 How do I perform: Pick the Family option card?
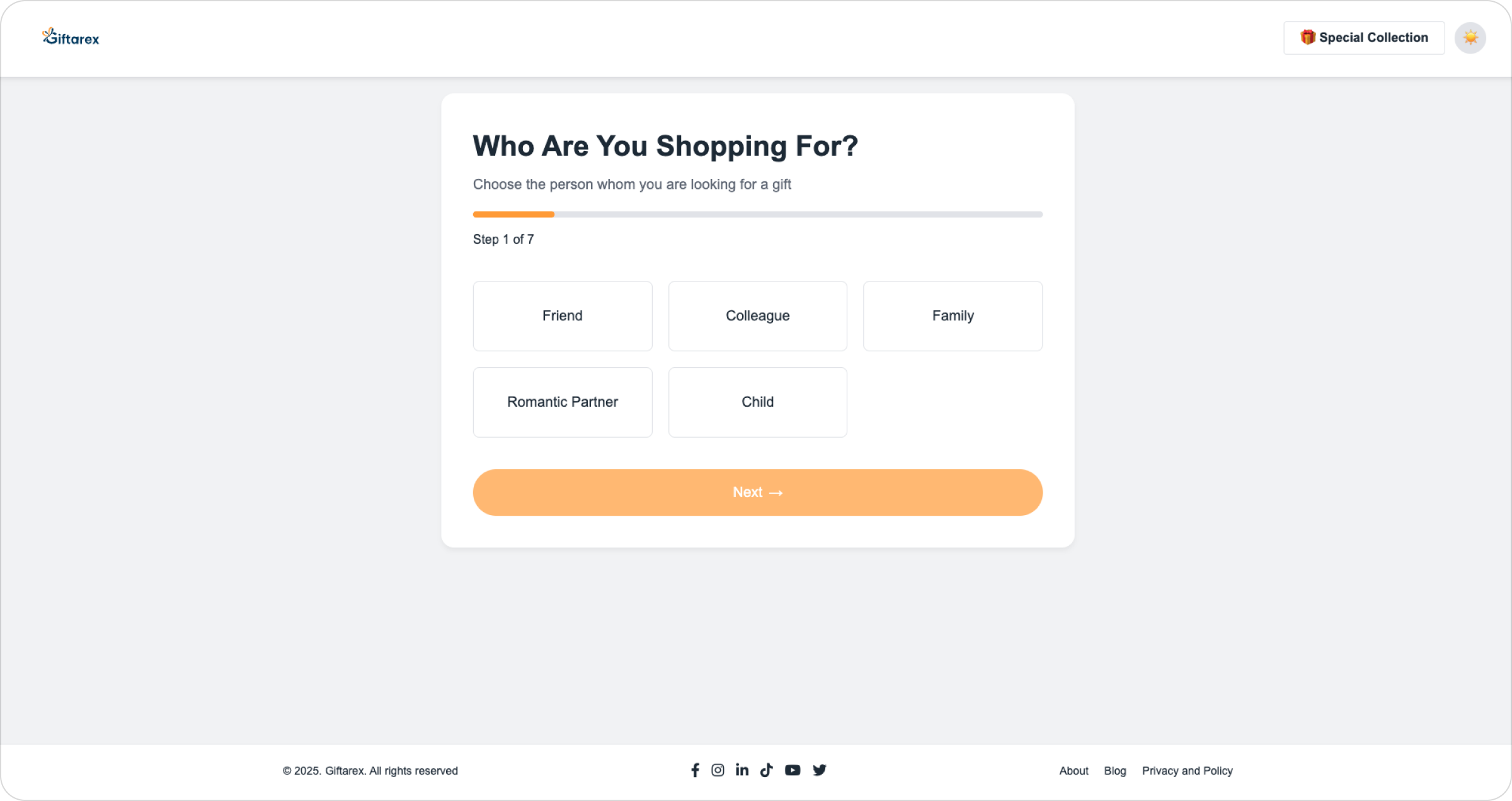tap(953, 315)
